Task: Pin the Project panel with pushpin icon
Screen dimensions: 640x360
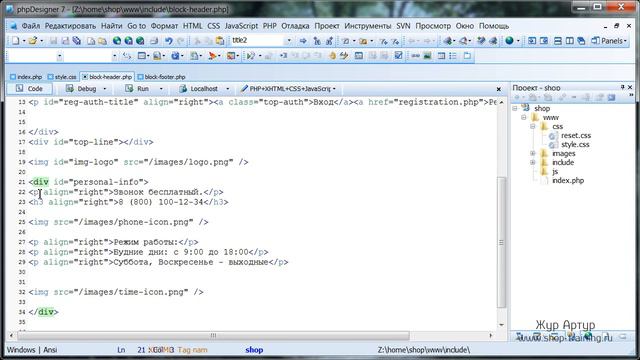Action: (622, 87)
